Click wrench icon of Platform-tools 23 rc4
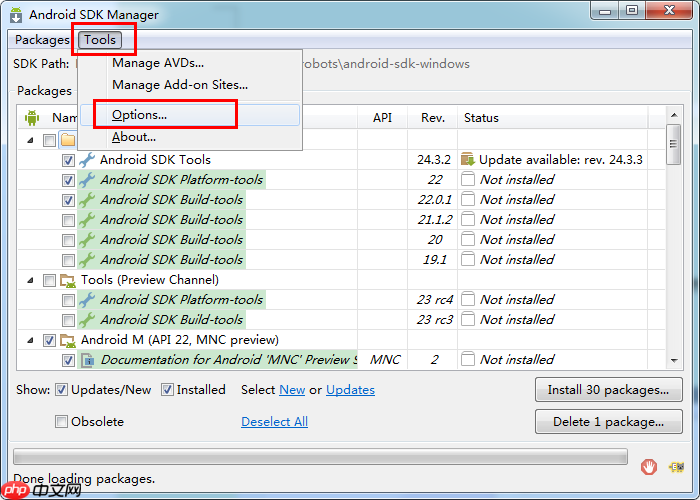The height and width of the screenshot is (500, 700). (87, 300)
